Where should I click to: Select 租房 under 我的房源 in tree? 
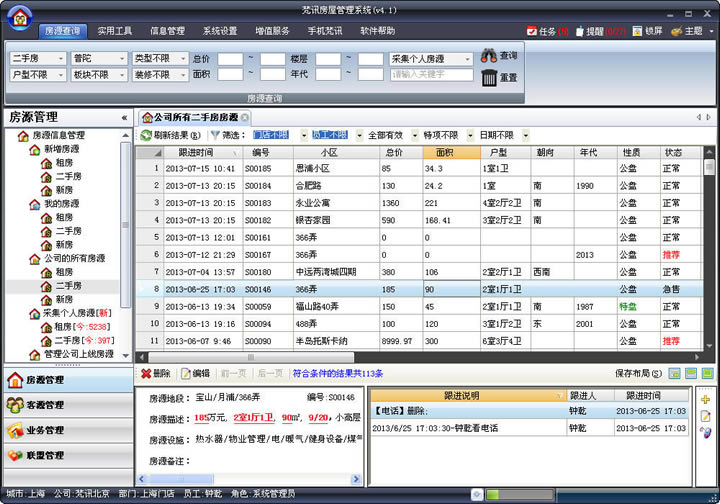(x=63, y=217)
